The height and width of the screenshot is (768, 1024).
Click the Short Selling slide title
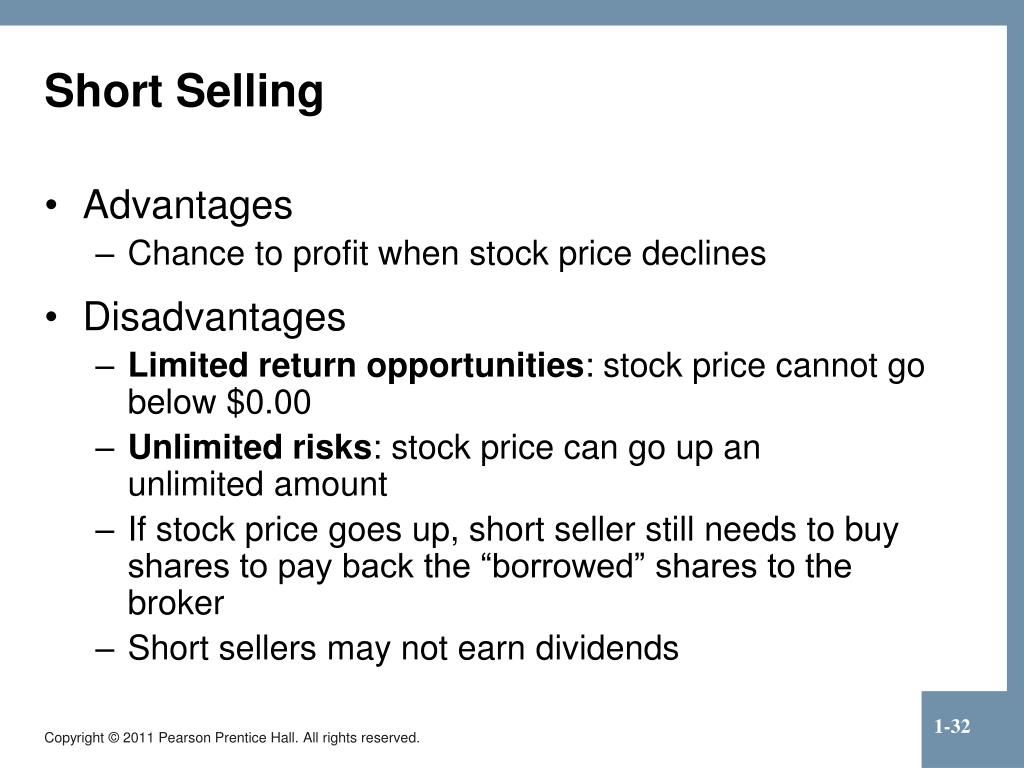pos(184,91)
